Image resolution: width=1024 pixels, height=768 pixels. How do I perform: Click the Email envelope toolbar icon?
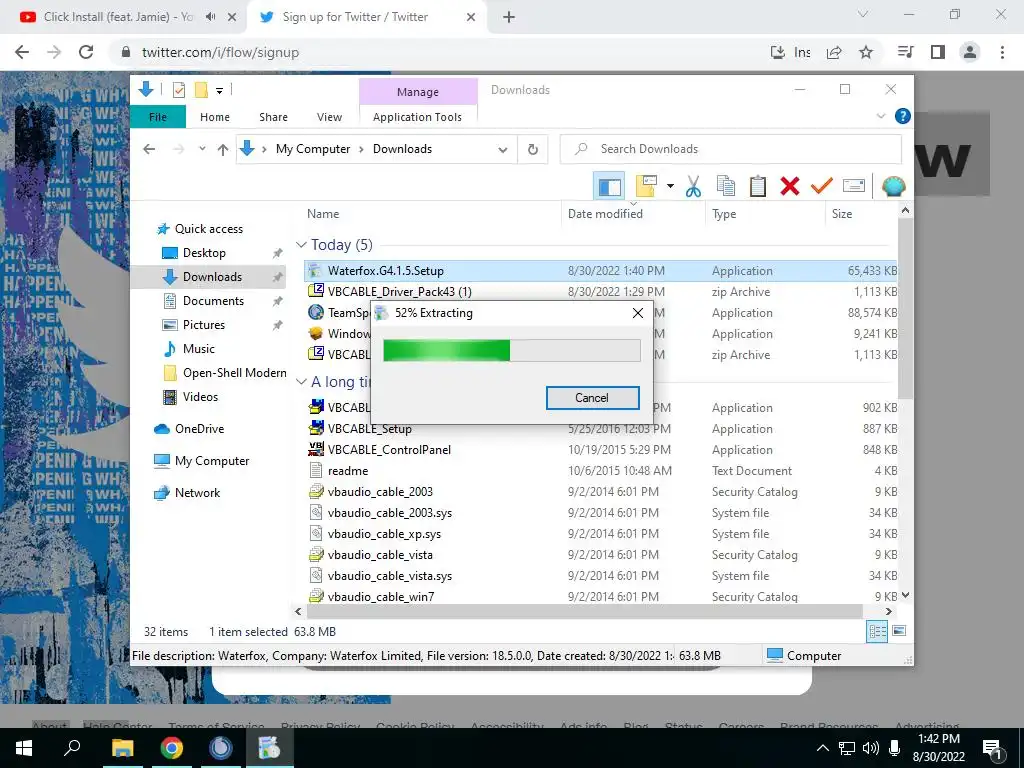[854, 186]
